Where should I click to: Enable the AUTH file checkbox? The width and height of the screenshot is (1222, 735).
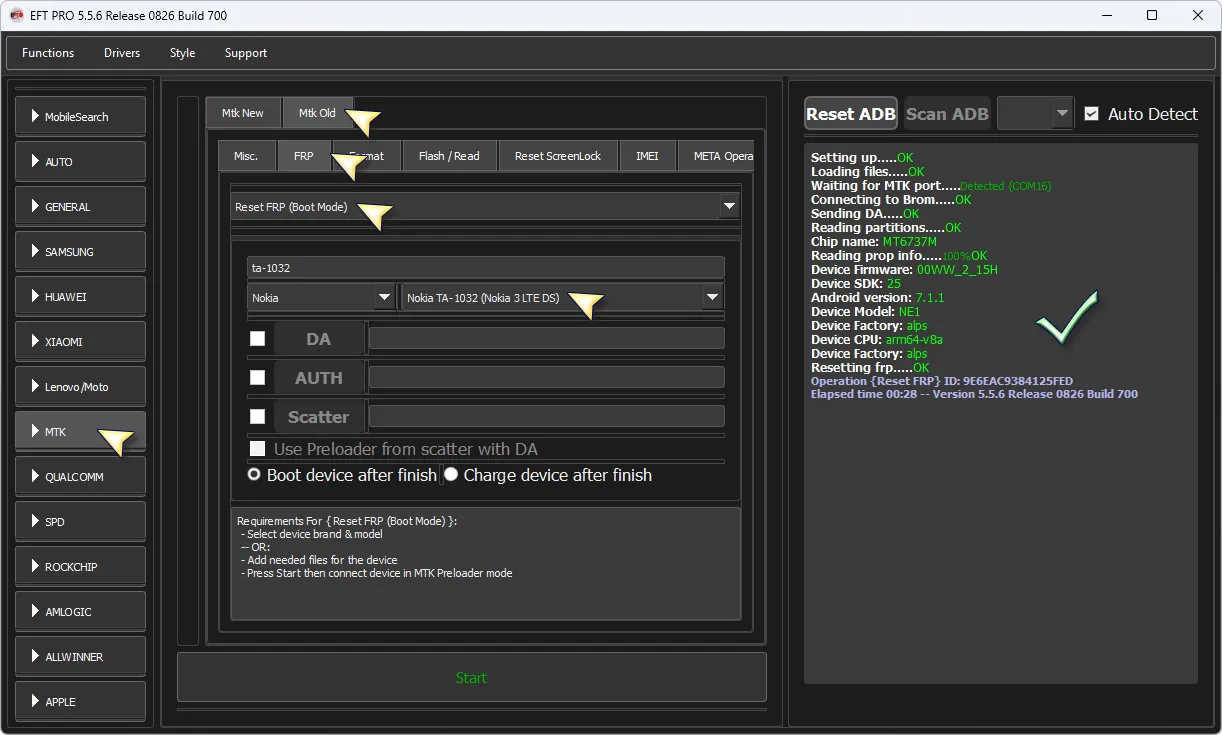[257, 378]
